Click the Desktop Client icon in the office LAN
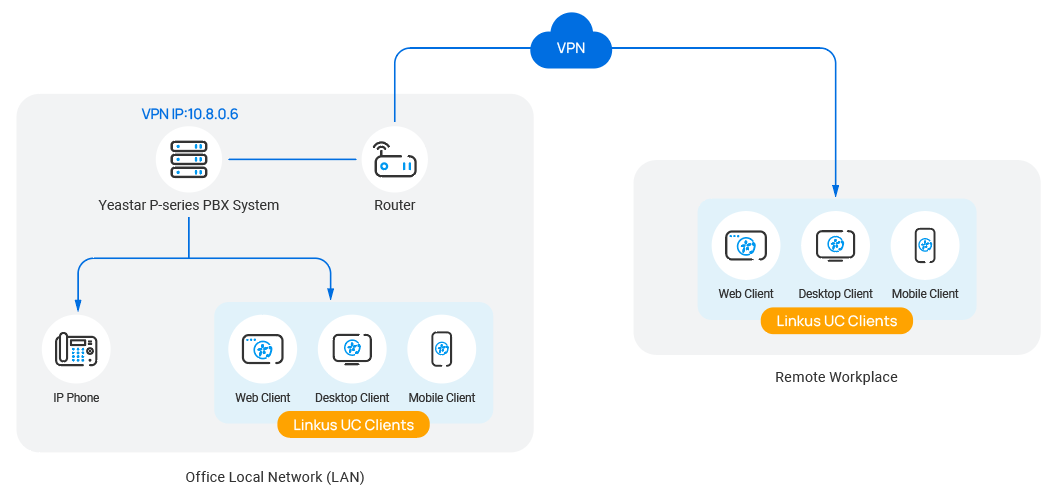The height and width of the screenshot is (500, 1058). [x=352, y=349]
